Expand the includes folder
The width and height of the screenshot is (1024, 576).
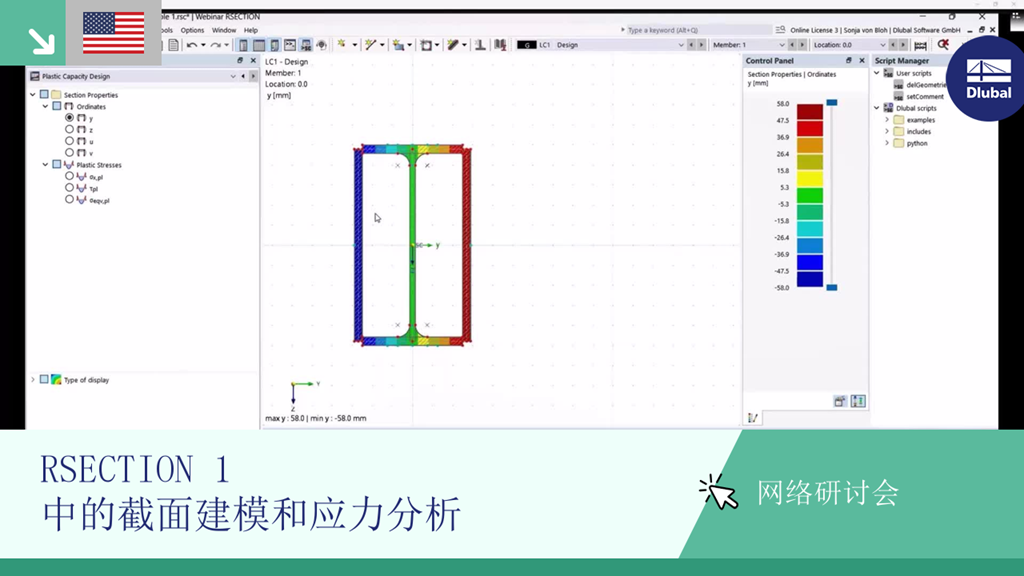pyautogui.click(x=887, y=131)
